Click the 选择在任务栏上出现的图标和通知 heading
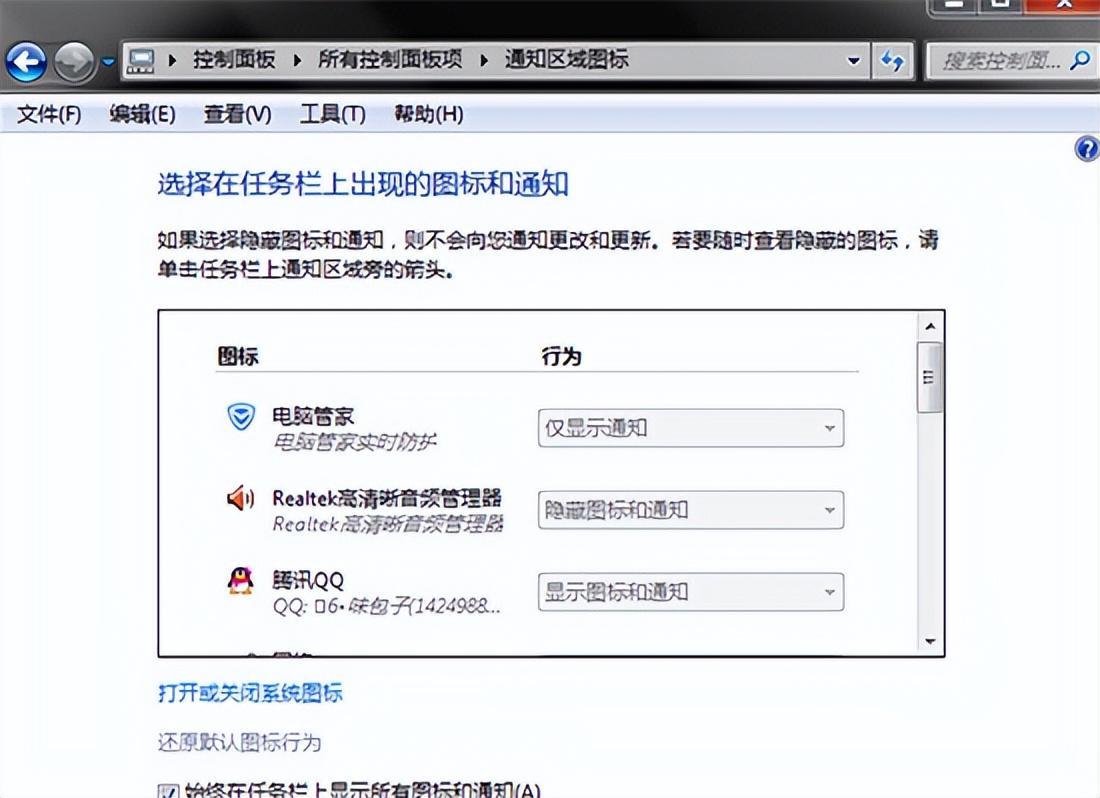Screen dimensions: 1100x798 click(363, 184)
